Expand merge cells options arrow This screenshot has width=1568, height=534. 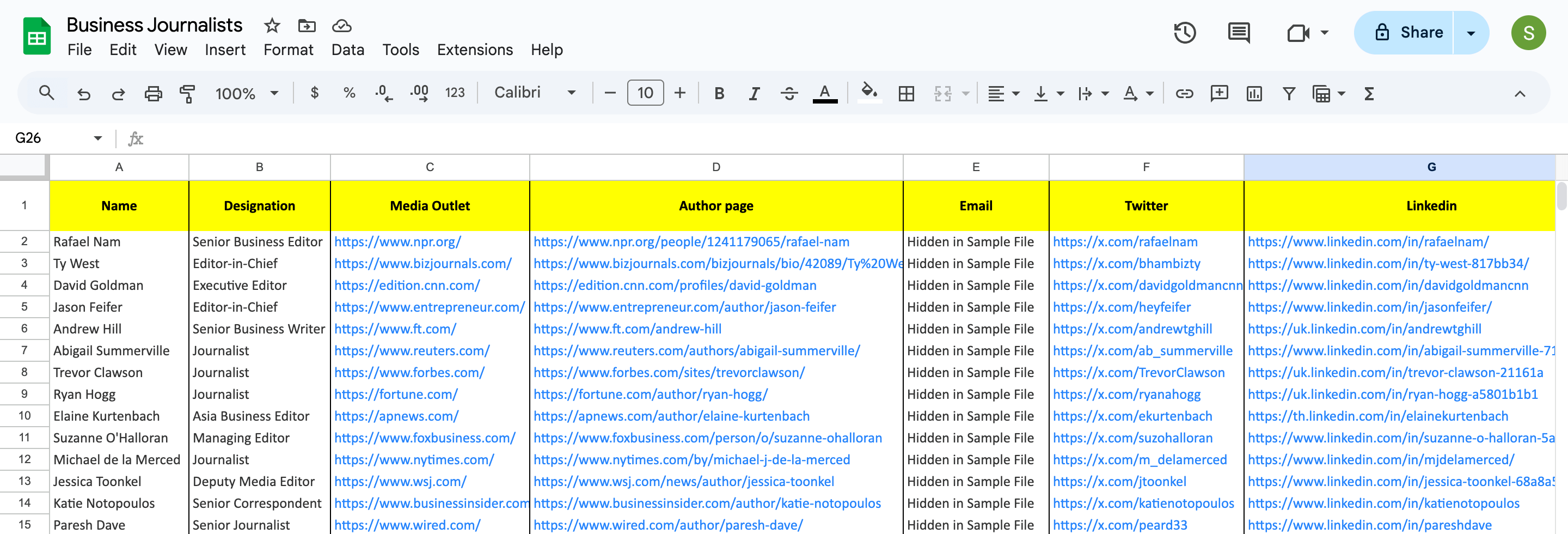[965, 93]
